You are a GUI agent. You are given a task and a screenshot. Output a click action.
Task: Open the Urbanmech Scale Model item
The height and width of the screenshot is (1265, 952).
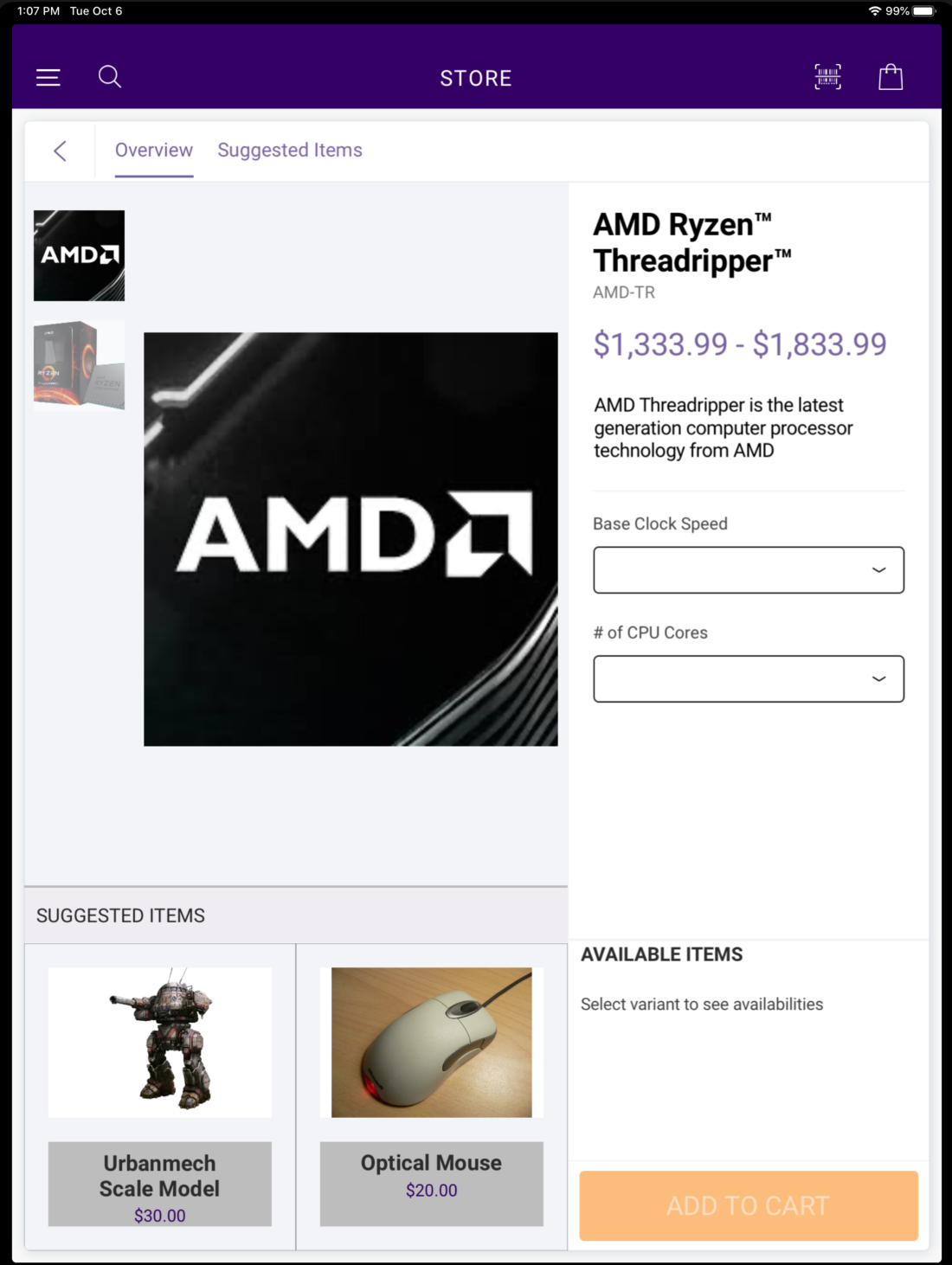[160, 1097]
